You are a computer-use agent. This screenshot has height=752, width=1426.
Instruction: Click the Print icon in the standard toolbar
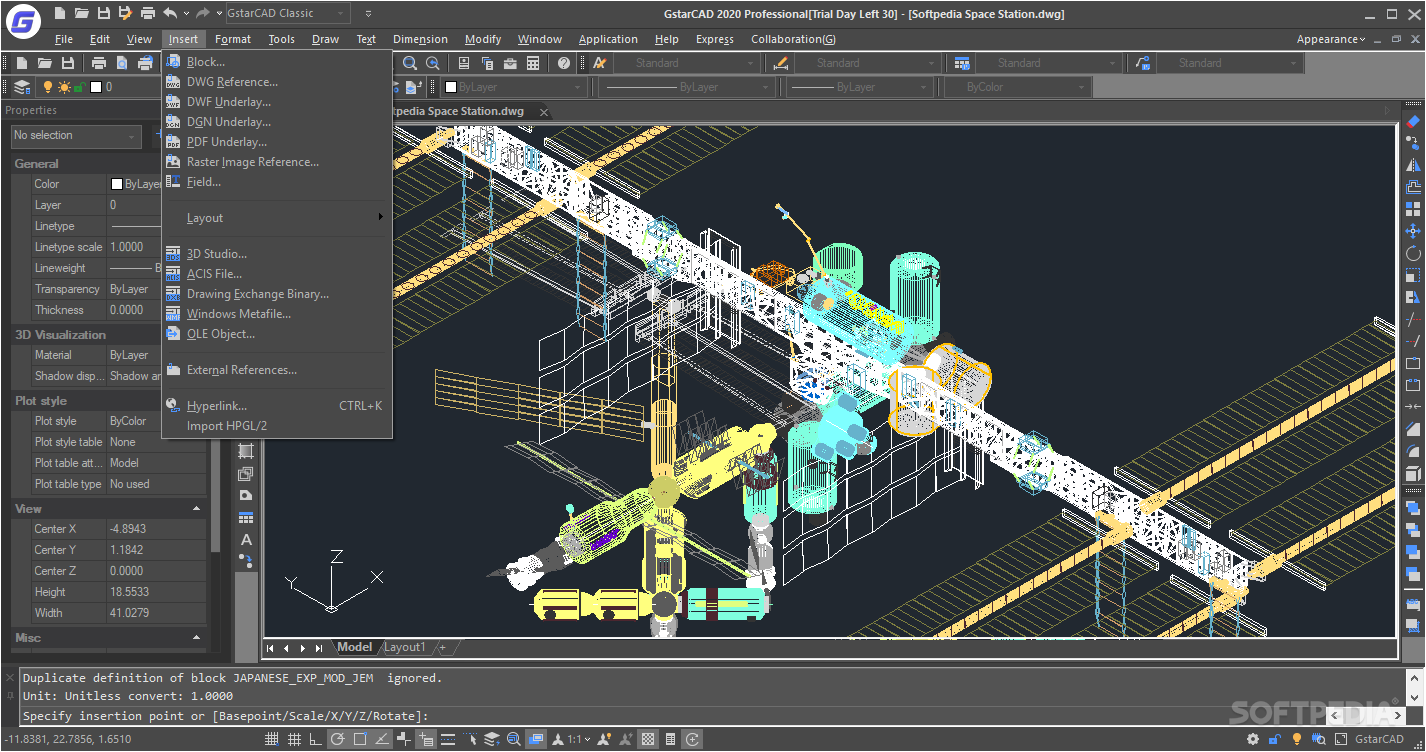99,63
